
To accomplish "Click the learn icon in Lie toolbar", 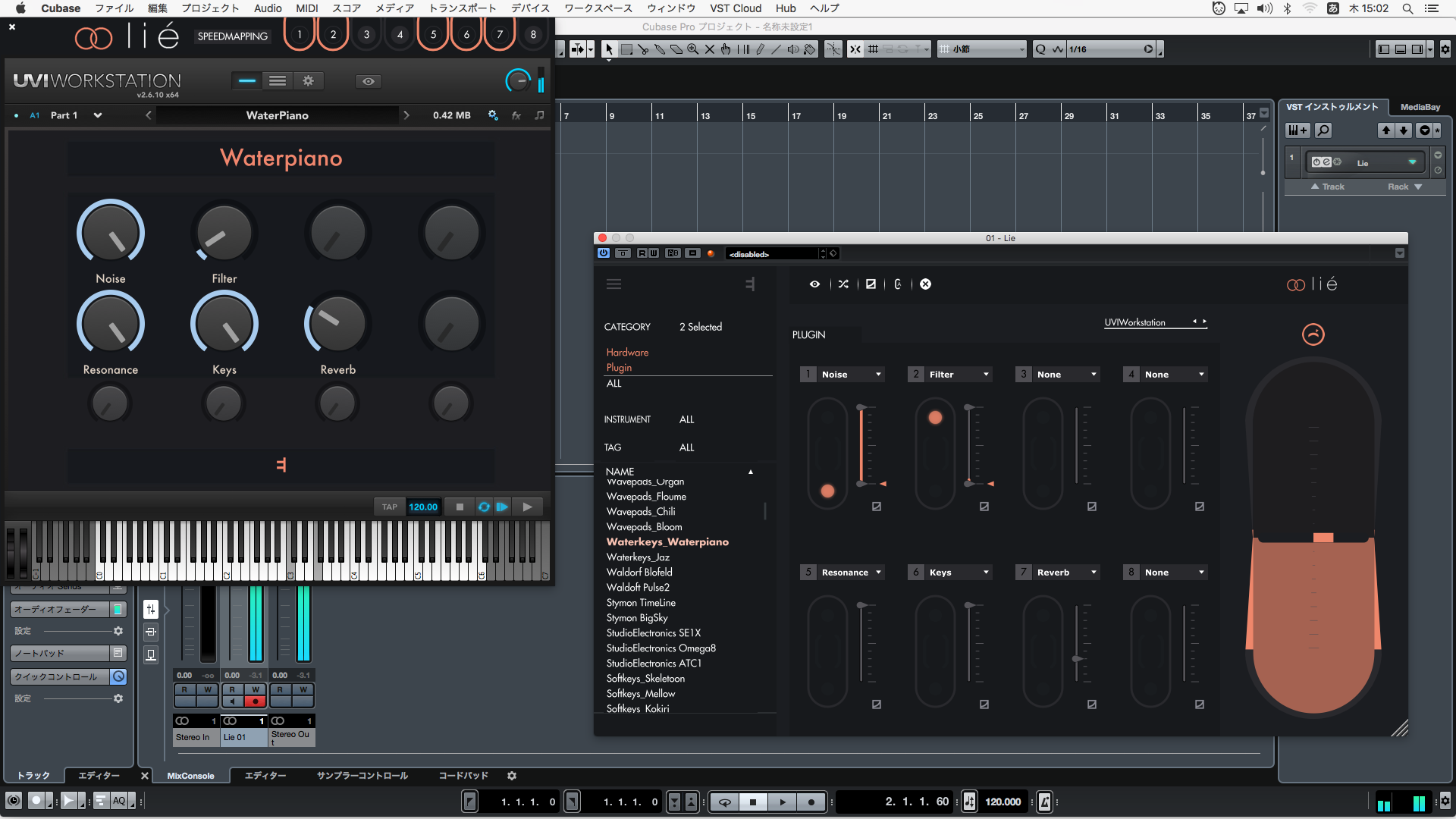I will tap(898, 284).
